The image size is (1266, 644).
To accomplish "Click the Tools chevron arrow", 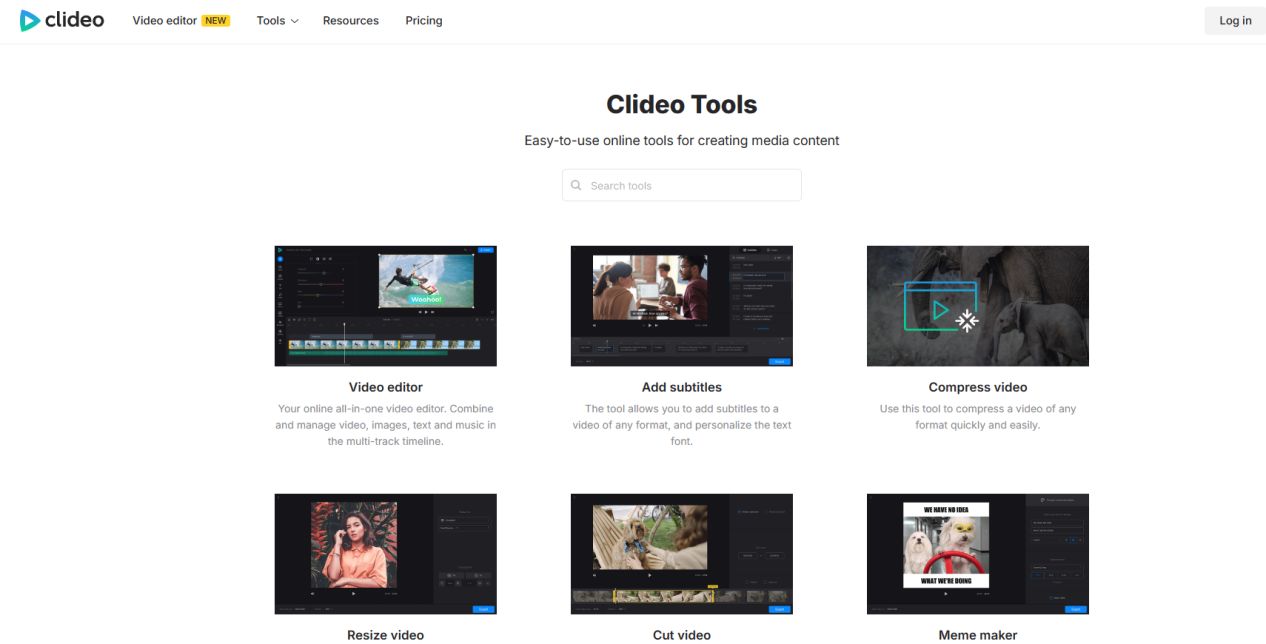I will [294, 21].
